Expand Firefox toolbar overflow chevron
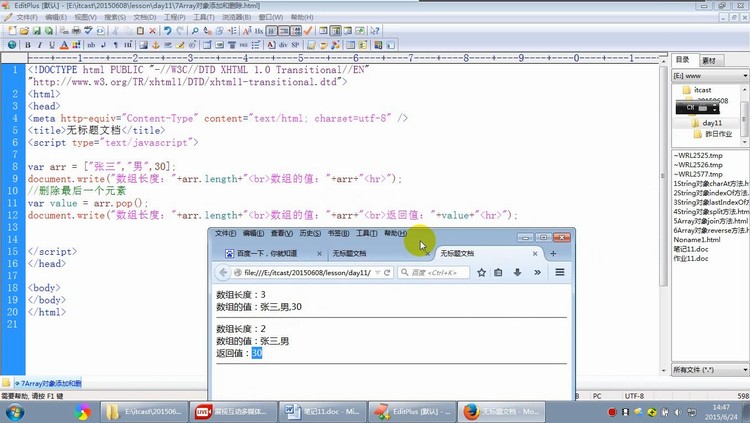This screenshot has height=423, width=750. [538, 272]
